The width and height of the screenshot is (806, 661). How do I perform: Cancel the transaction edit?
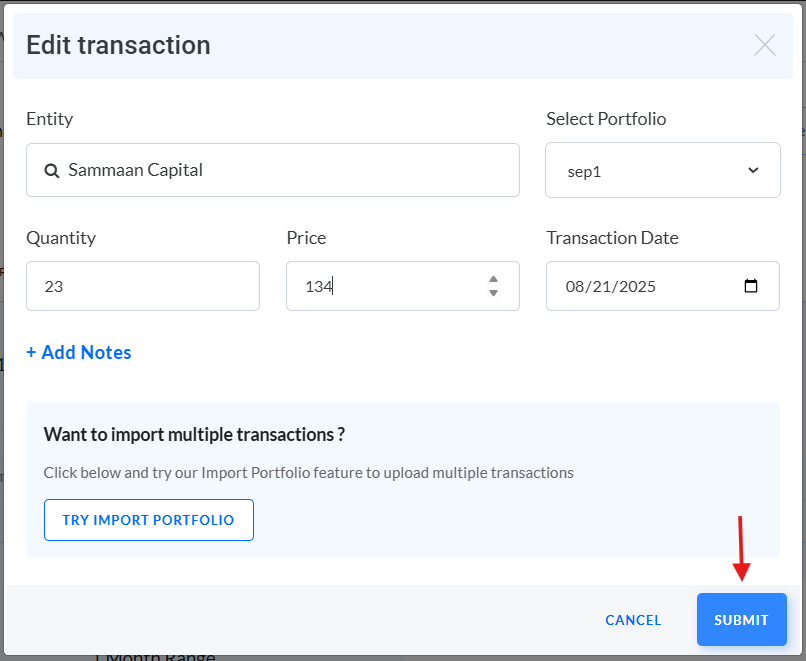tap(633, 620)
